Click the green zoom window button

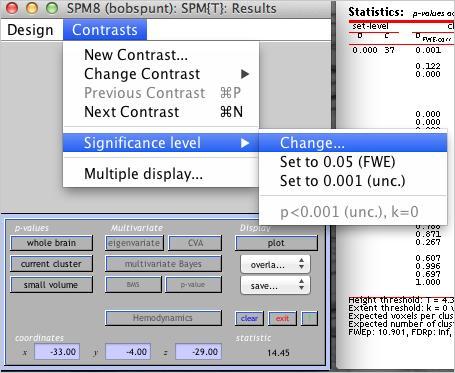(52, 8)
